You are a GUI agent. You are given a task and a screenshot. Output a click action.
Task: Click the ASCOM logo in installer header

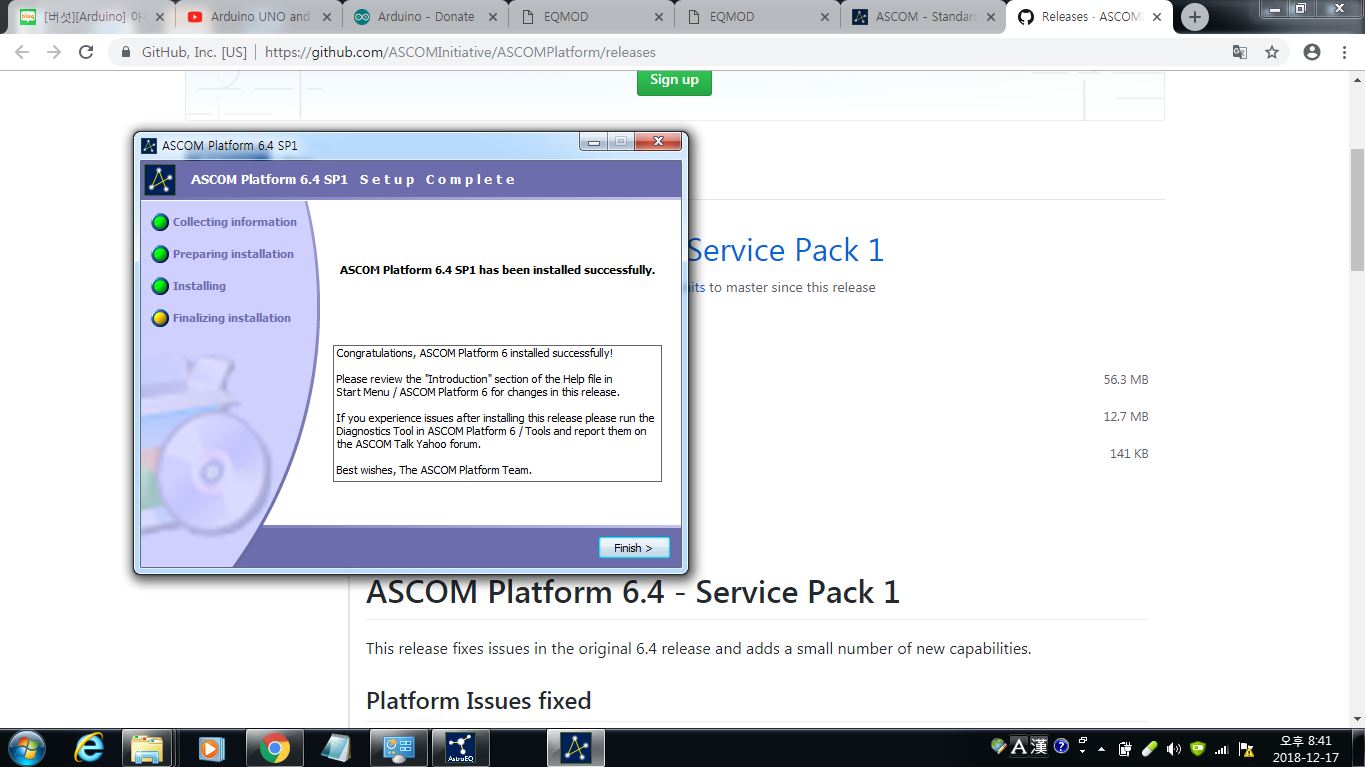(x=160, y=180)
